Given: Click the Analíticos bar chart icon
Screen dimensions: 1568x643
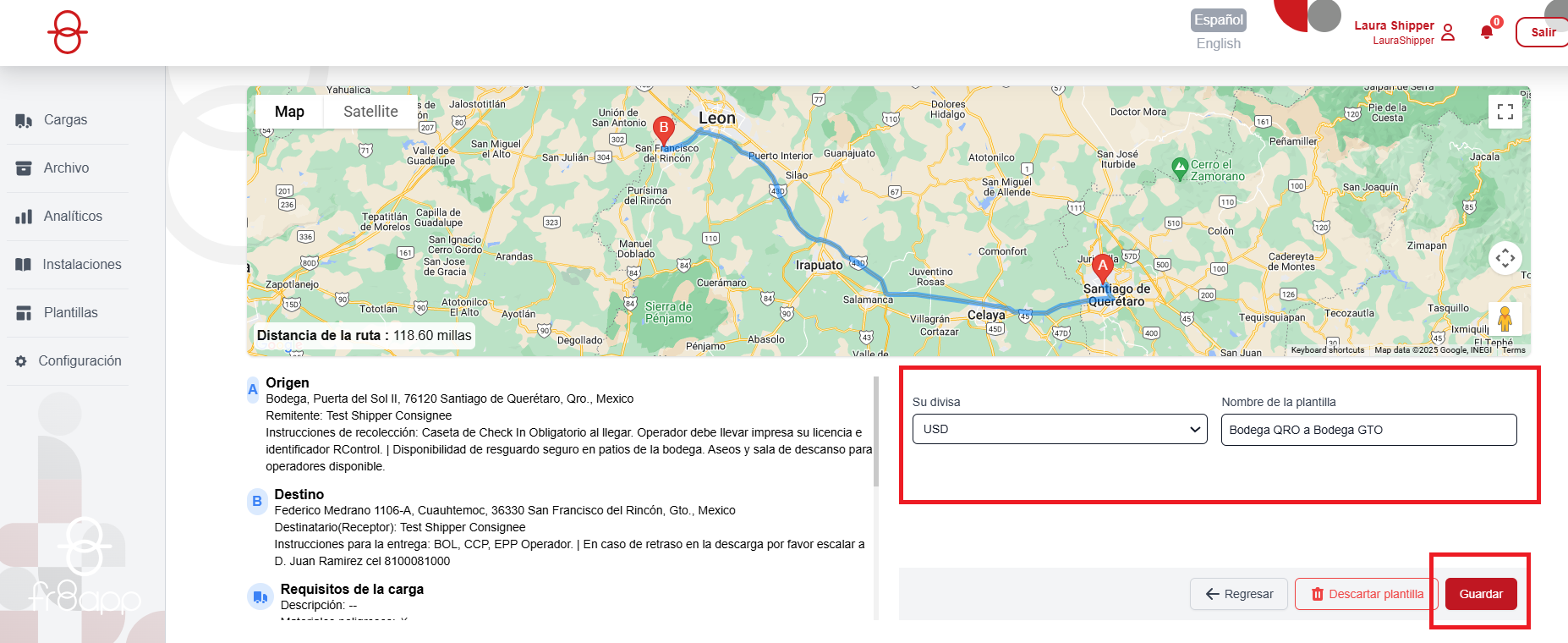Looking at the screenshot, I should [24, 217].
